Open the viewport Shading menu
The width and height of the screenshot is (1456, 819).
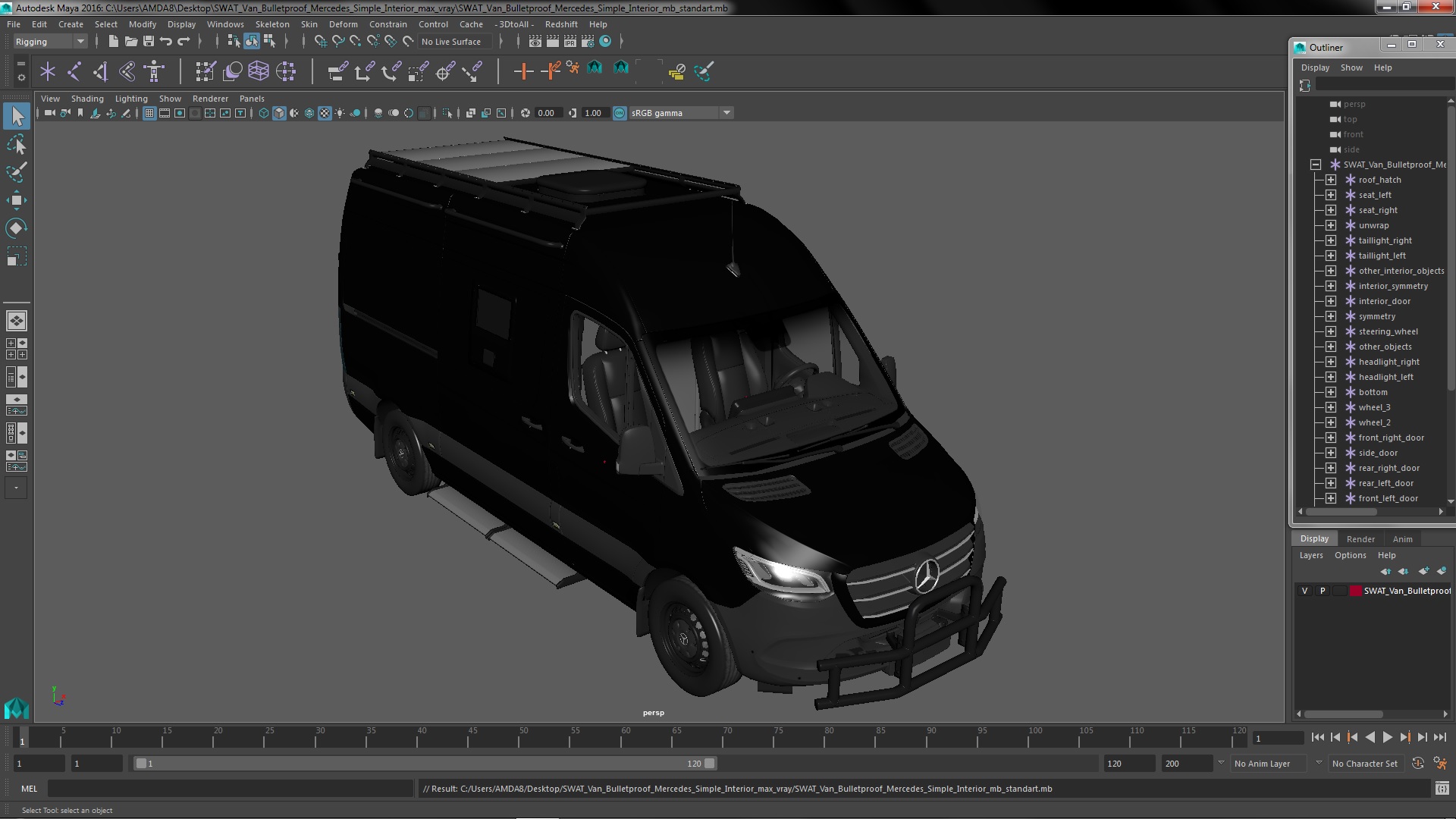[87, 99]
